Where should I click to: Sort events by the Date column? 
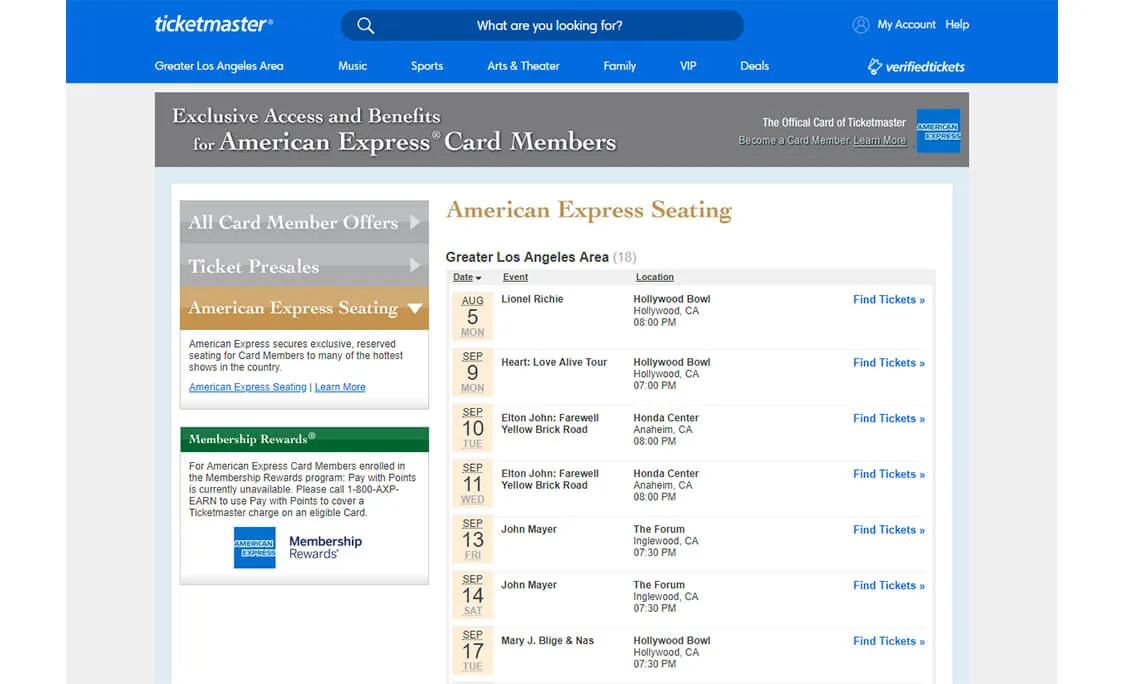click(x=466, y=277)
